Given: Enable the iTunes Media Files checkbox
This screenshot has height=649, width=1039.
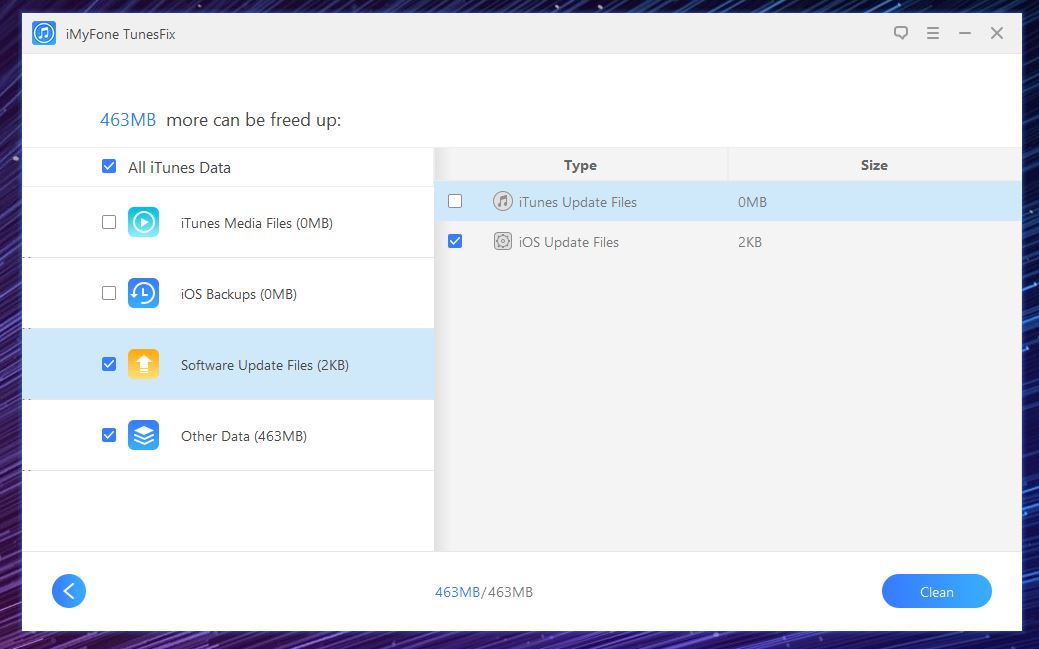Looking at the screenshot, I should coord(109,222).
